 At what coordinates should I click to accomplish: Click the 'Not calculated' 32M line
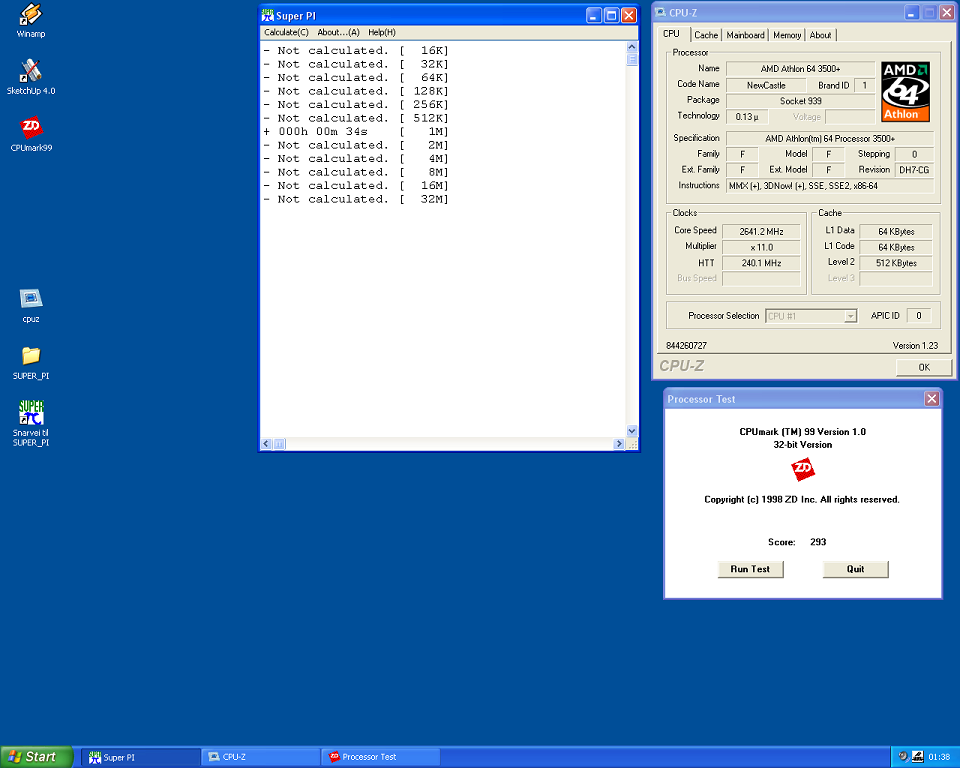pos(356,199)
